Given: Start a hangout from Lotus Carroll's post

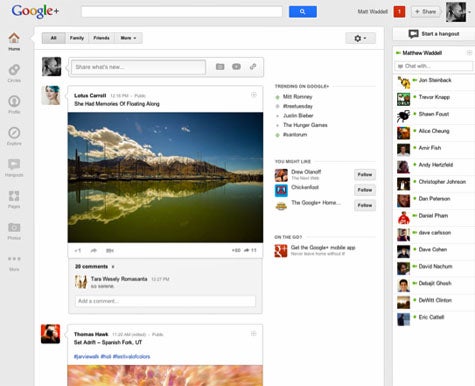Looking at the screenshot, I should [x=110, y=250].
